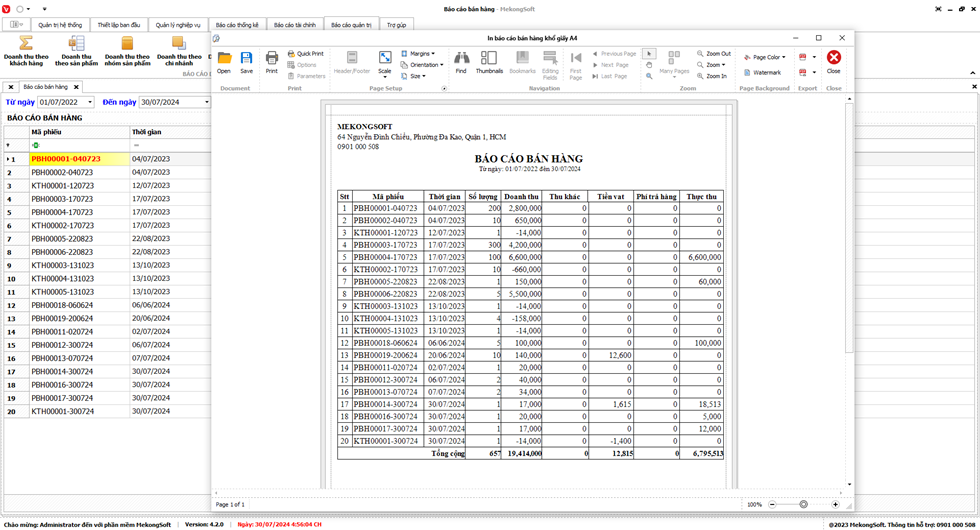Viewport: 980px width, 530px height.
Task: Select row PBH00002-040723 in the grid
Action: point(66,172)
